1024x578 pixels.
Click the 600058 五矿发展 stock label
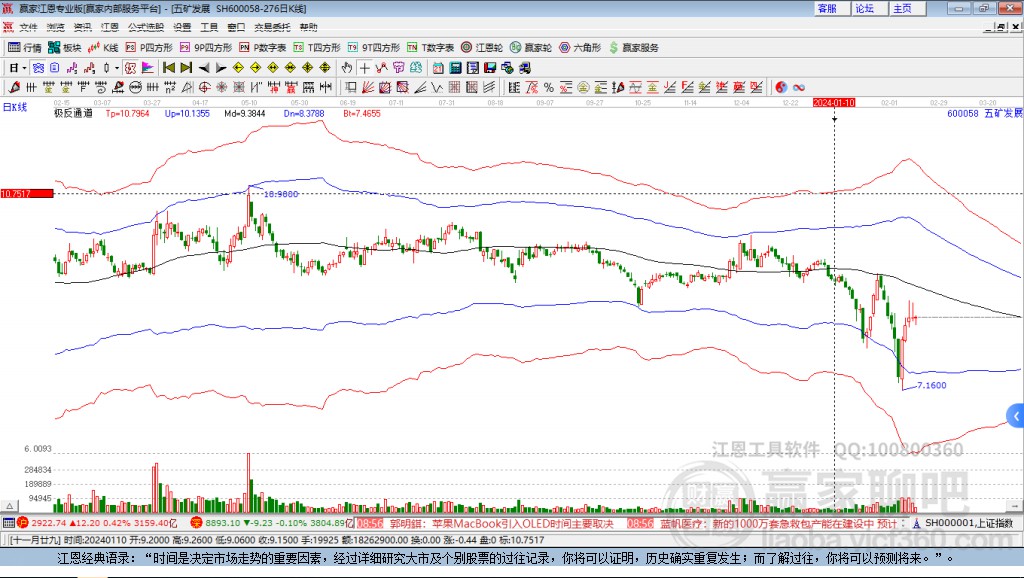(985, 113)
